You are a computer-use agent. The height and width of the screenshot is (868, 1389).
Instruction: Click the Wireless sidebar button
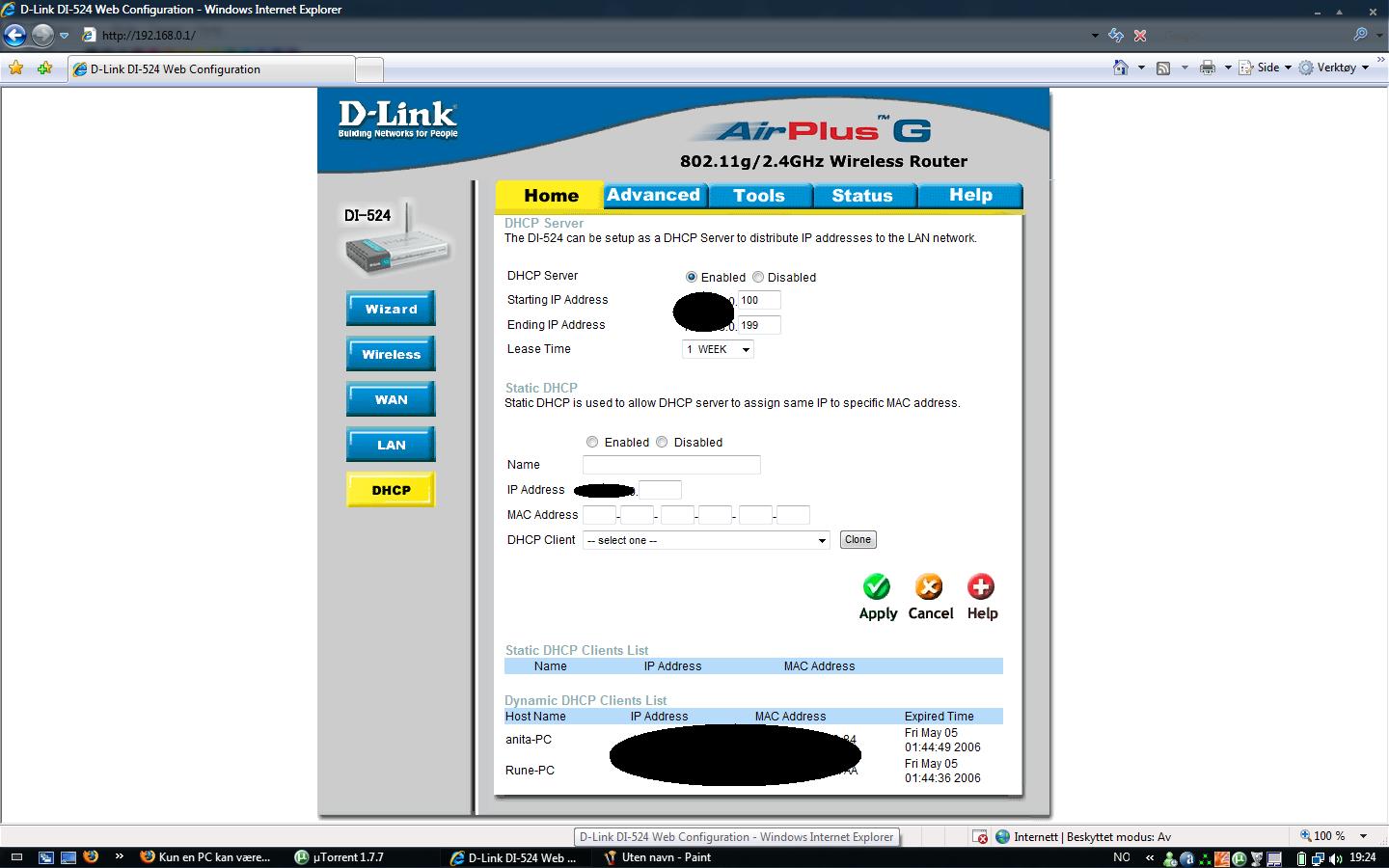pyautogui.click(x=391, y=354)
